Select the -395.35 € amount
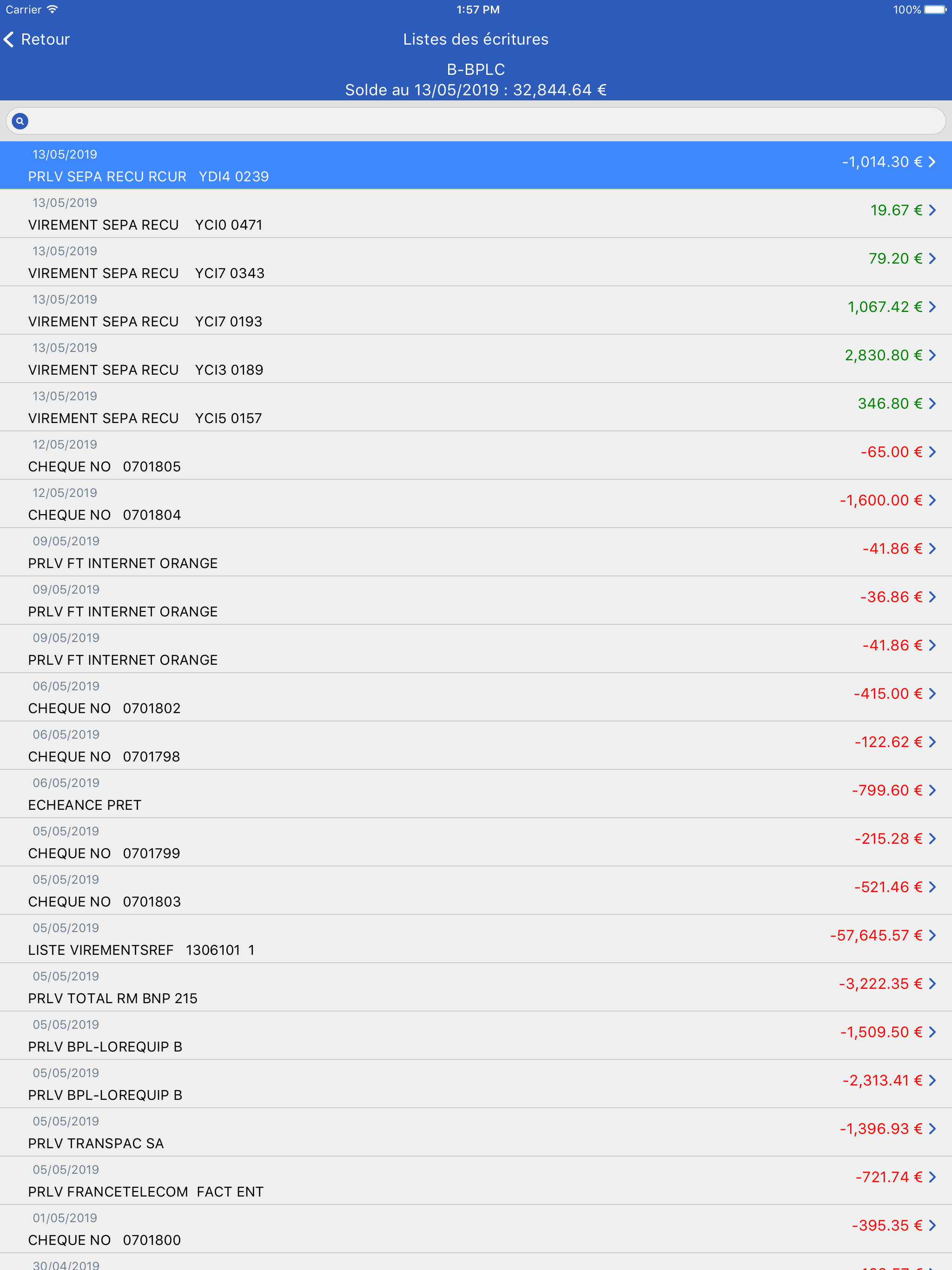952x1270 pixels. [x=887, y=1226]
